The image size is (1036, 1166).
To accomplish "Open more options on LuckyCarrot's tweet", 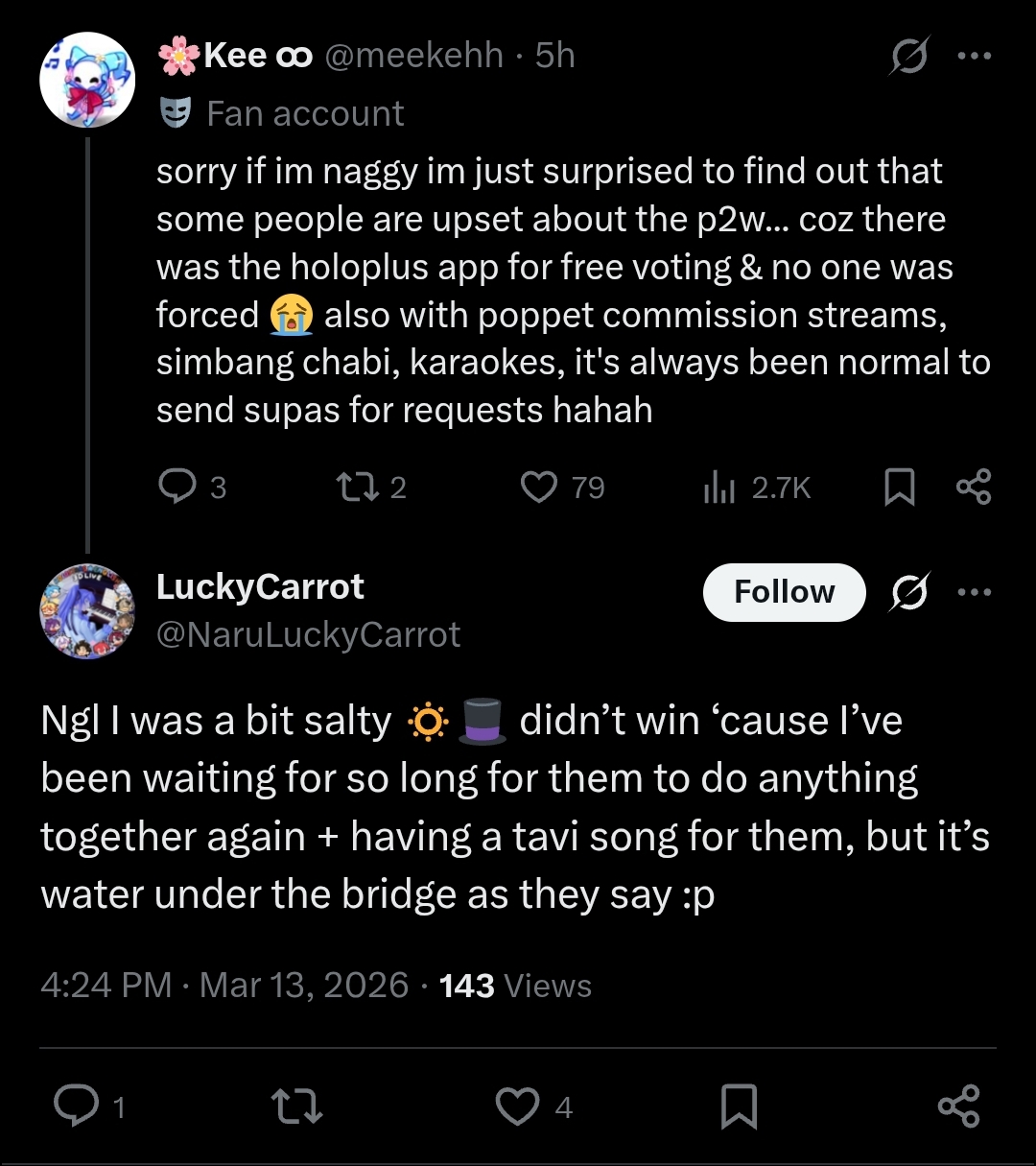I will (x=975, y=592).
